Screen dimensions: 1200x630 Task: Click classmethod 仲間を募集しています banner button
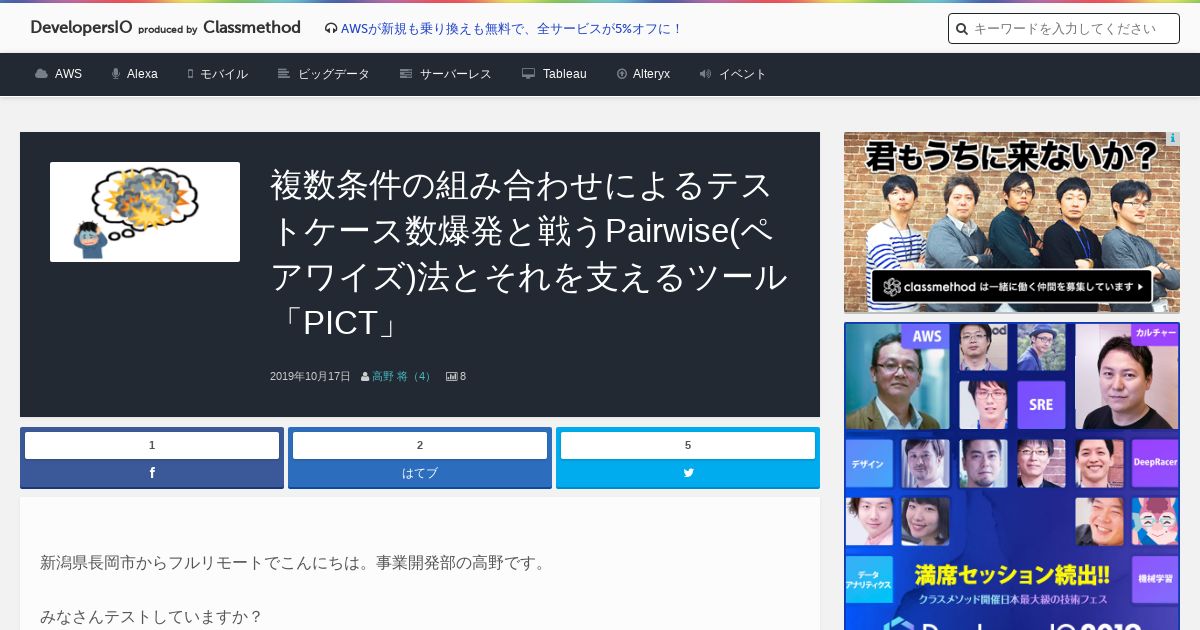tap(1012, 287)
